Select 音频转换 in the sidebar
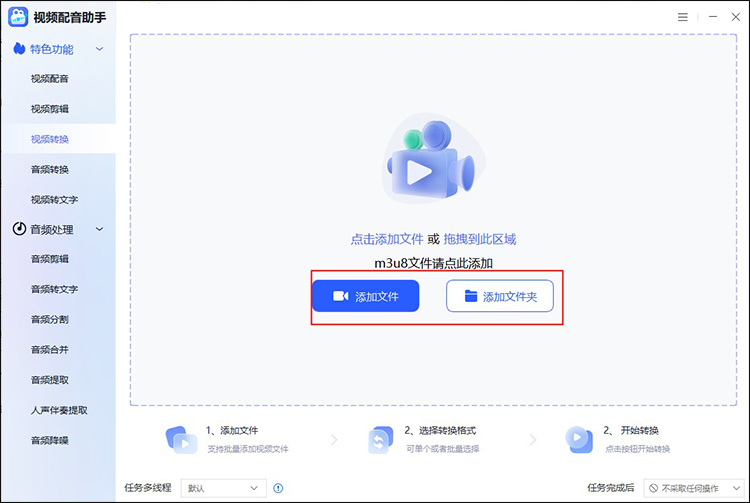750x503 pixels. click(50, 169)
